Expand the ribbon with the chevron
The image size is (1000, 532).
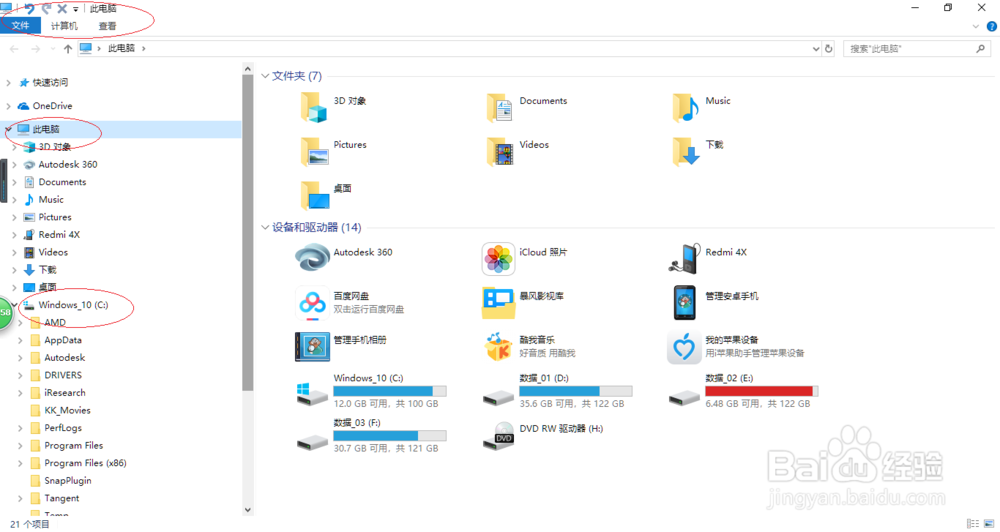[x=975, y=26]
